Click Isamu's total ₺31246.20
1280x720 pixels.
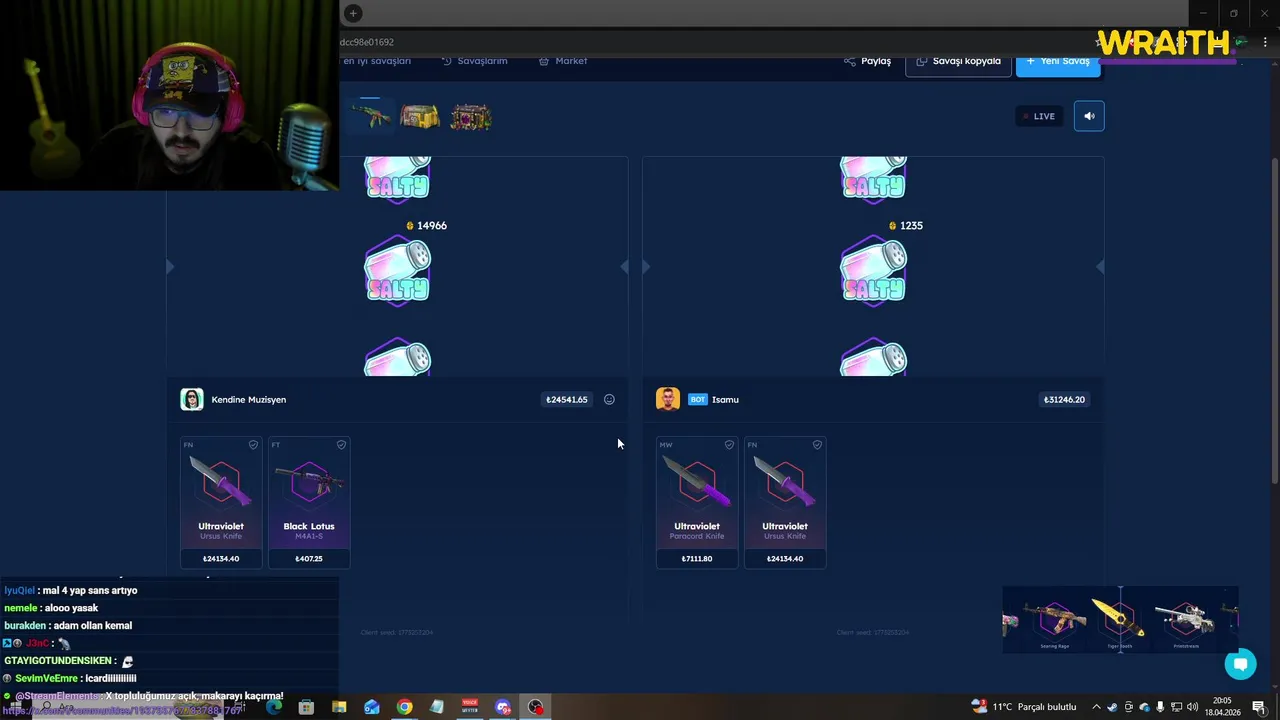1064,400
